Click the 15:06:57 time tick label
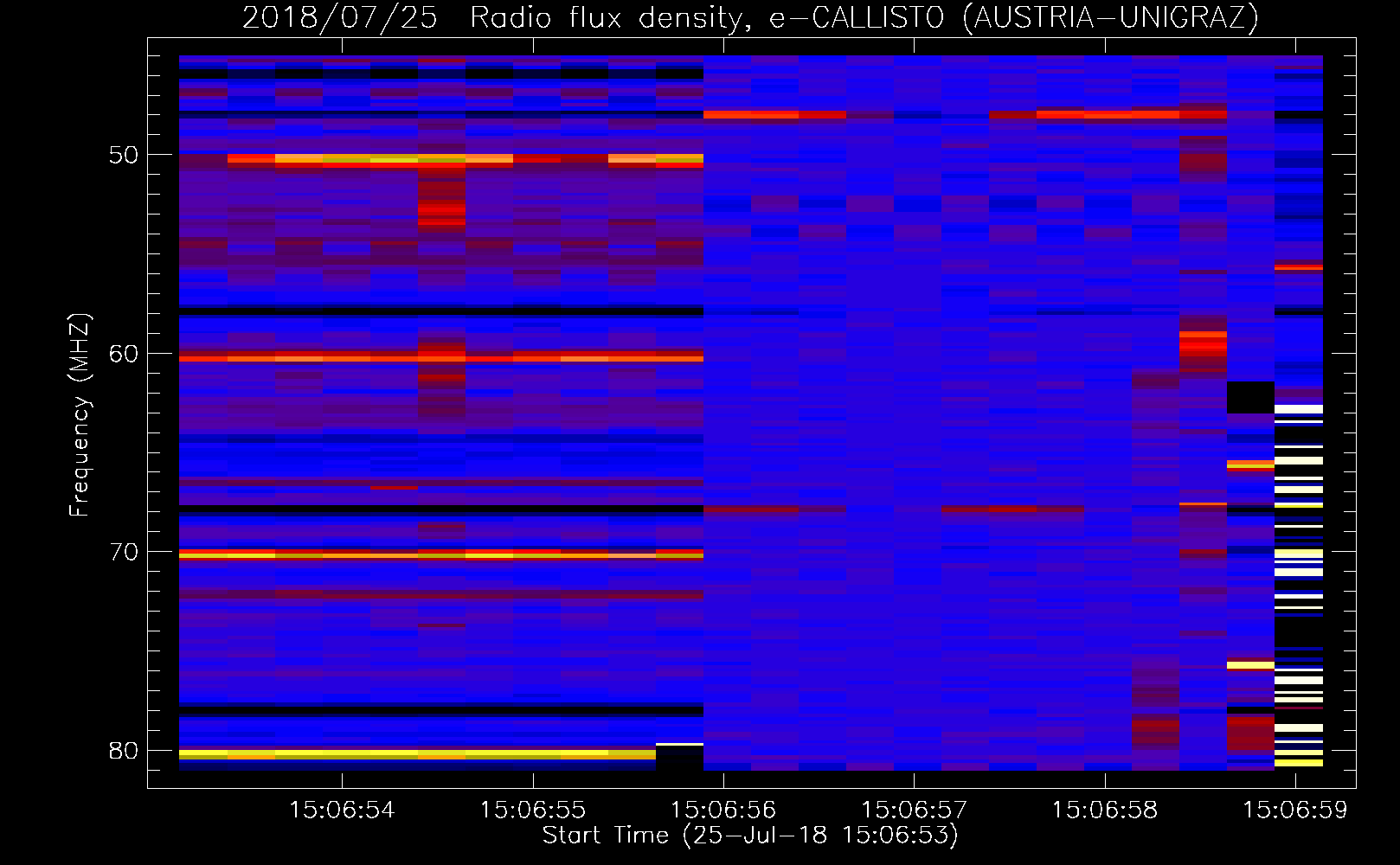 pos(914,811)
